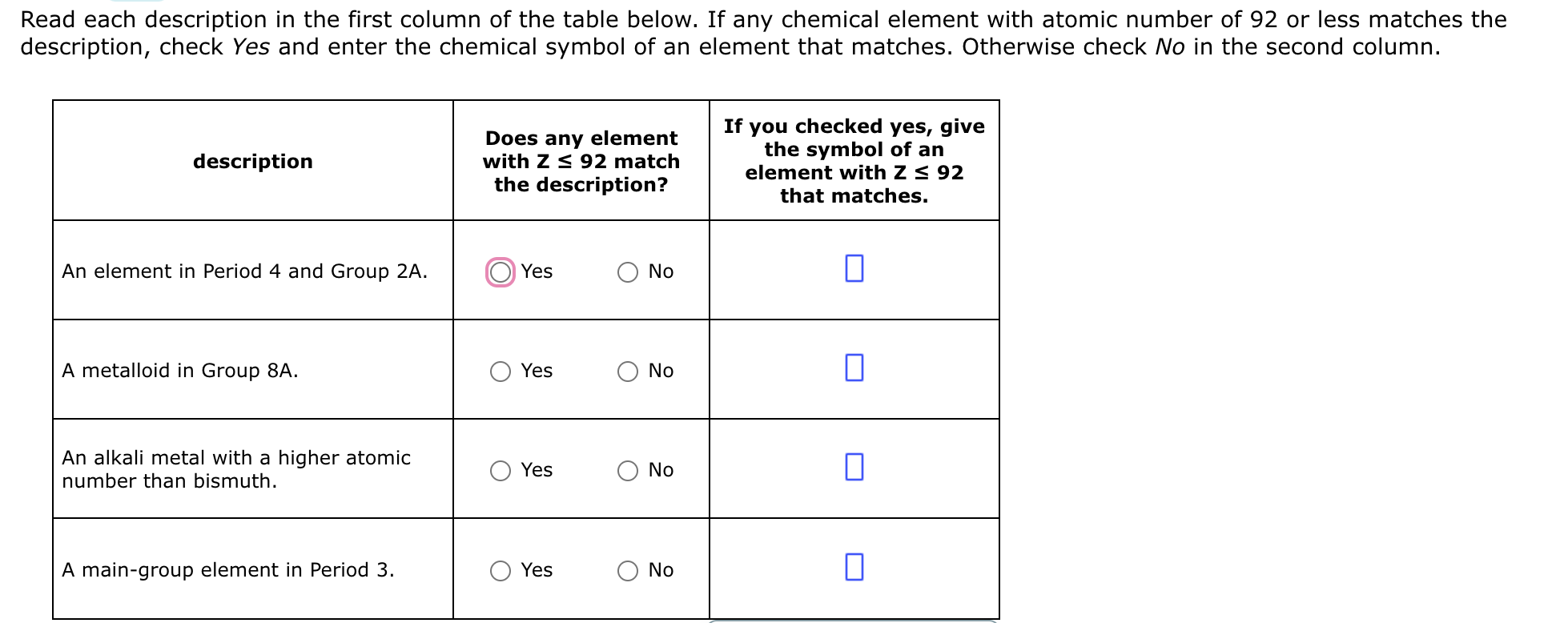Select Yes for Period 4 Group 2A element
This screenshot has width=1568, height=623.
tap(499, 271)
